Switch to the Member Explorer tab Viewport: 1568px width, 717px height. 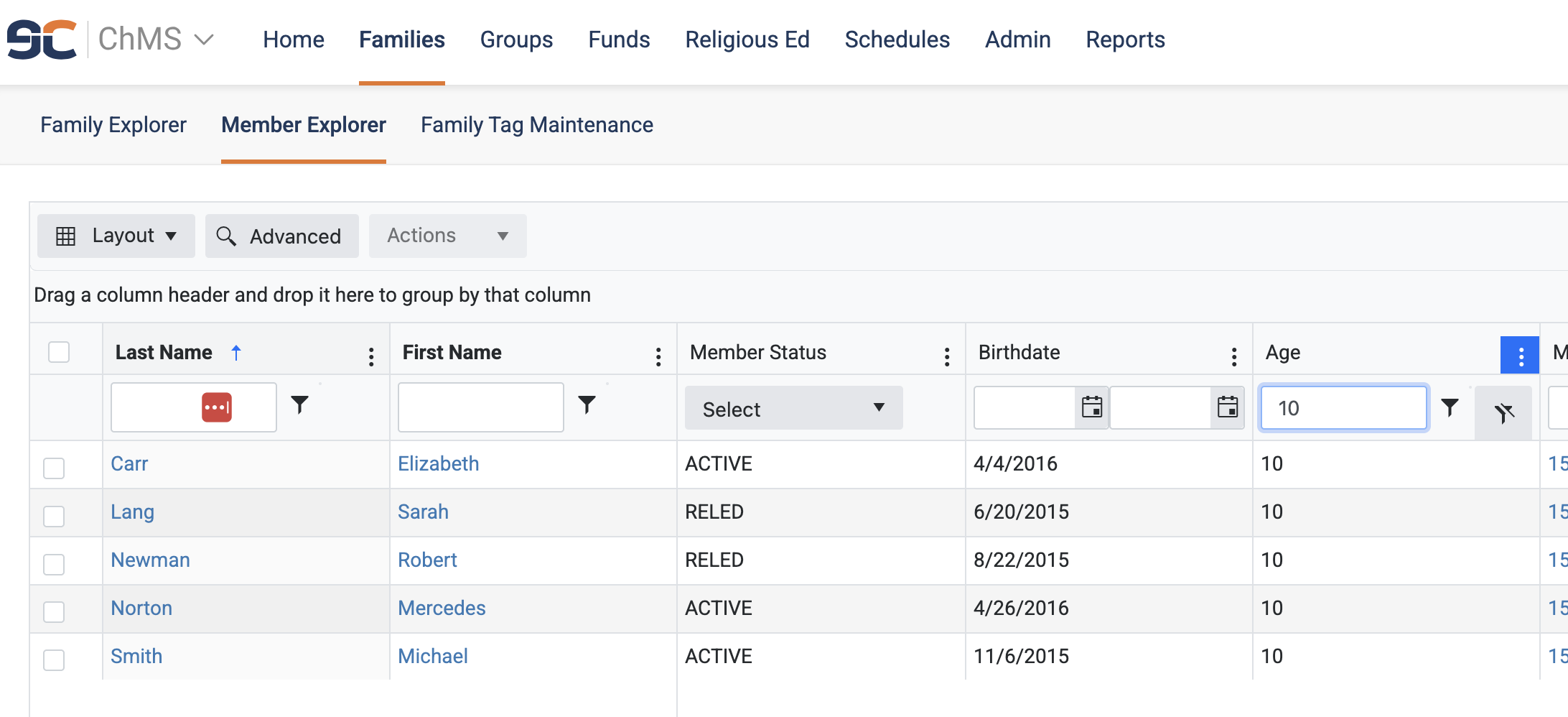pyautogui.click(x=304, y=125)
